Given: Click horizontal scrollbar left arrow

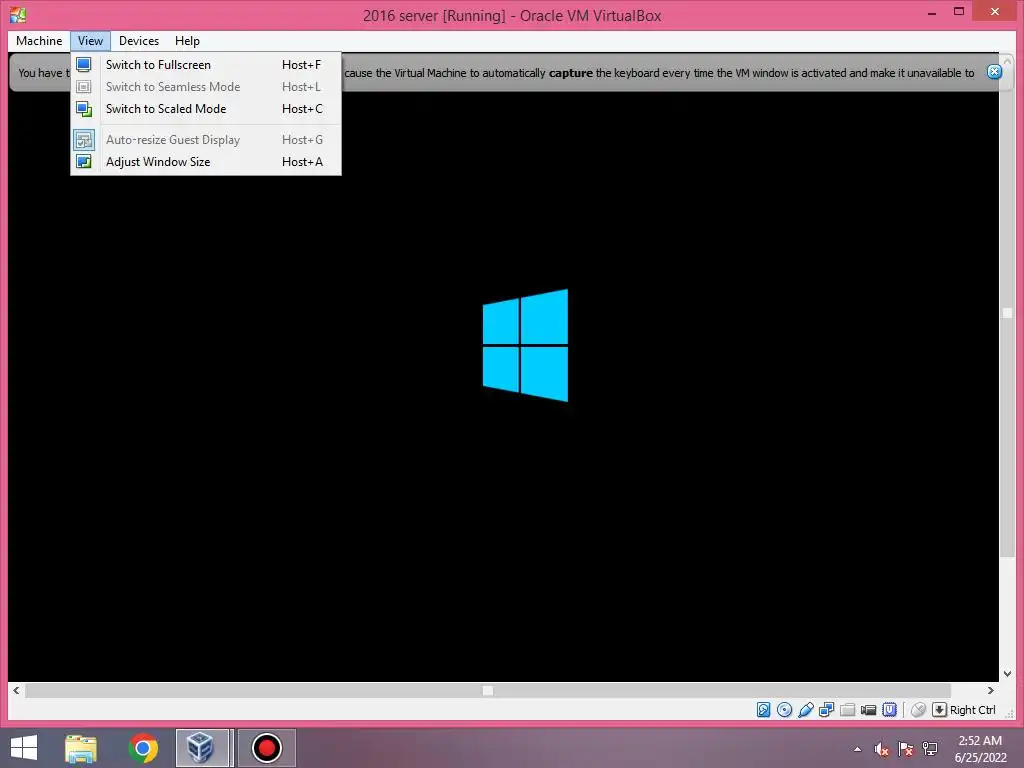Looking at the screenshot, I should point(16,690).
